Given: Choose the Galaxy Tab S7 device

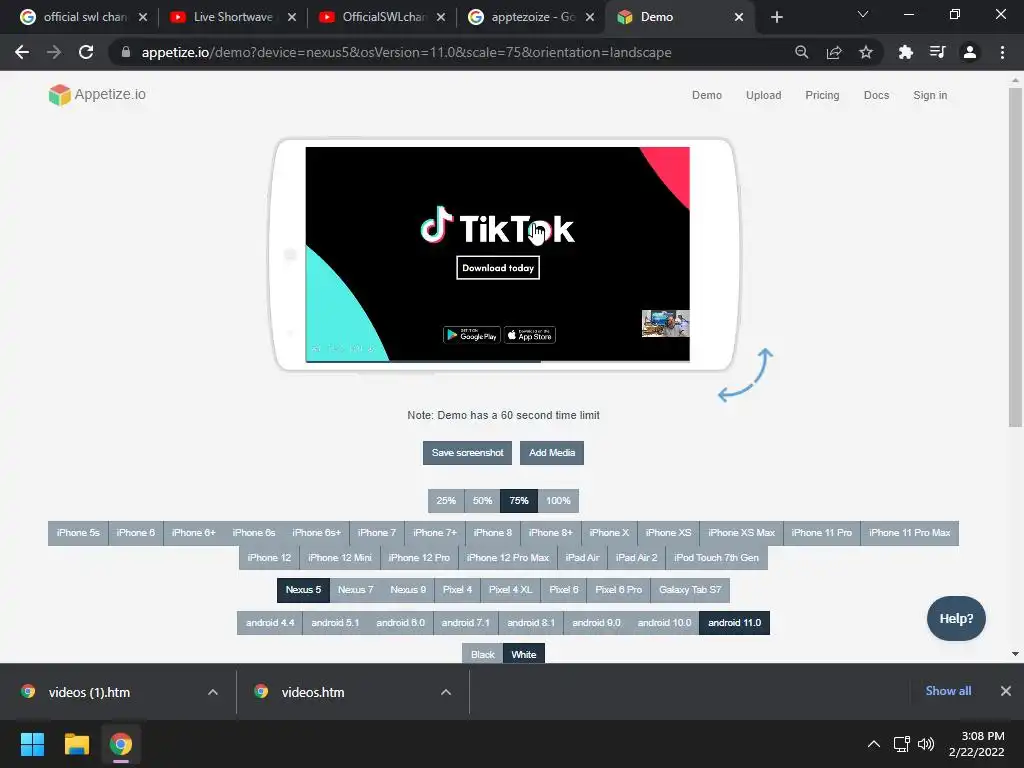Looking at the screenshot, I should pos(690,590).
